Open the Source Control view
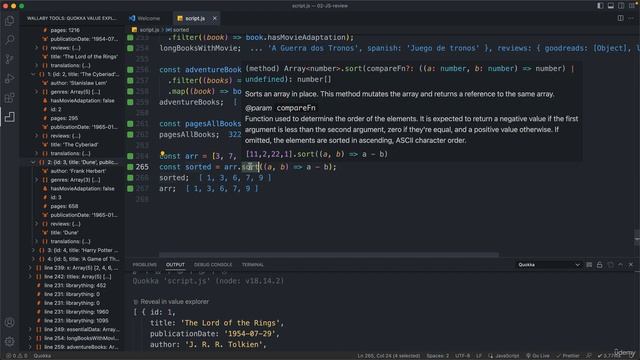This screenshot has height=360, width=640. point(9,59)
